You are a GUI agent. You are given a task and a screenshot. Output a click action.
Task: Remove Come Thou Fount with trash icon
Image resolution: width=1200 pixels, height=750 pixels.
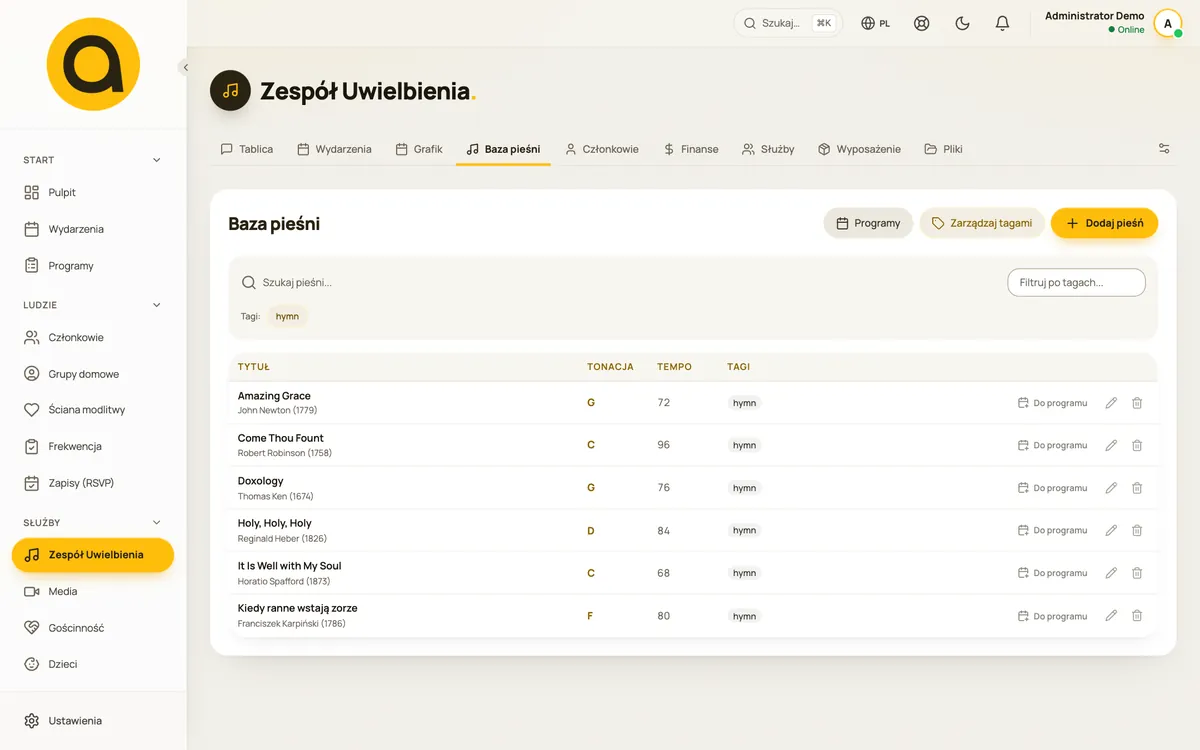coord(1137,445)
